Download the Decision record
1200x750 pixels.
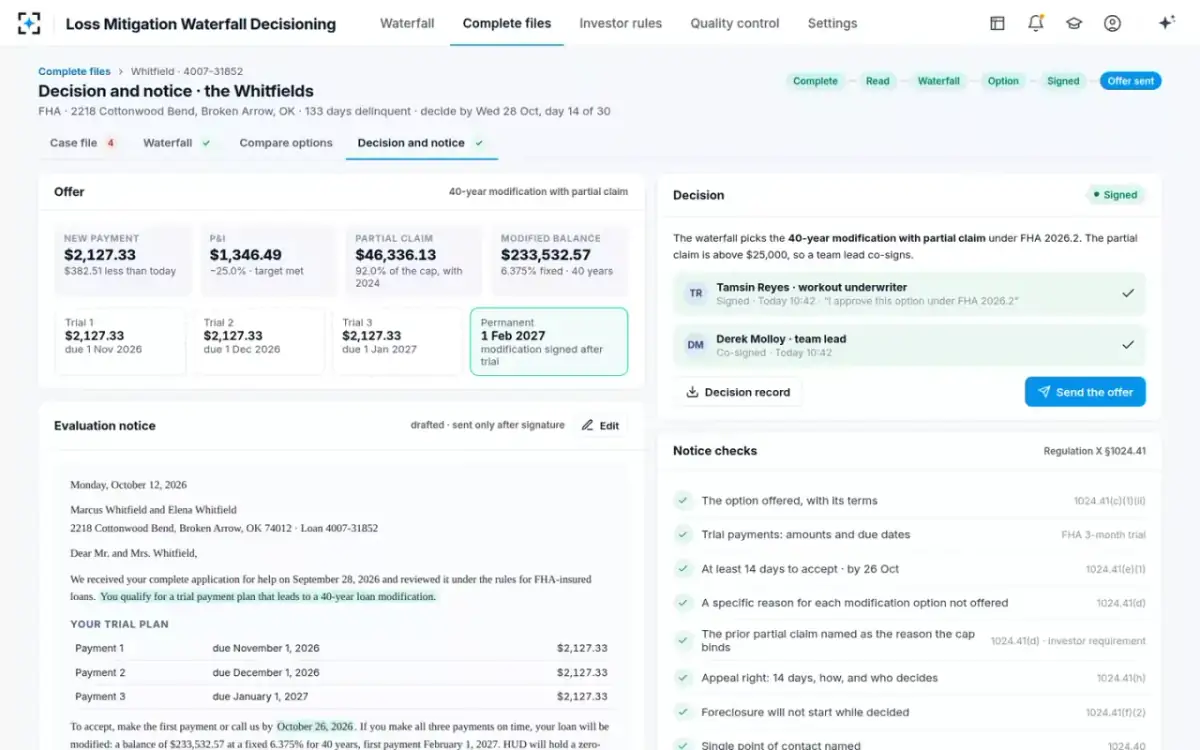738,392
